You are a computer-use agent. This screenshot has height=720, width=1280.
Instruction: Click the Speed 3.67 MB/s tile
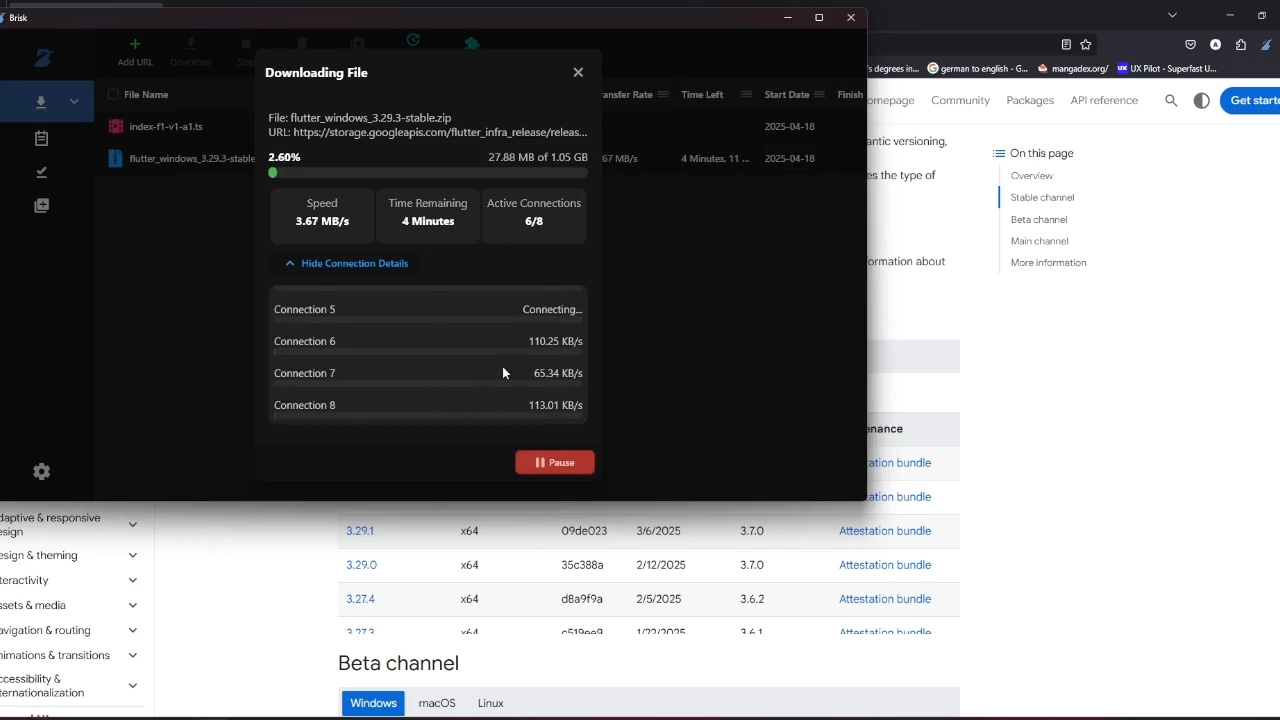point(322,215)
